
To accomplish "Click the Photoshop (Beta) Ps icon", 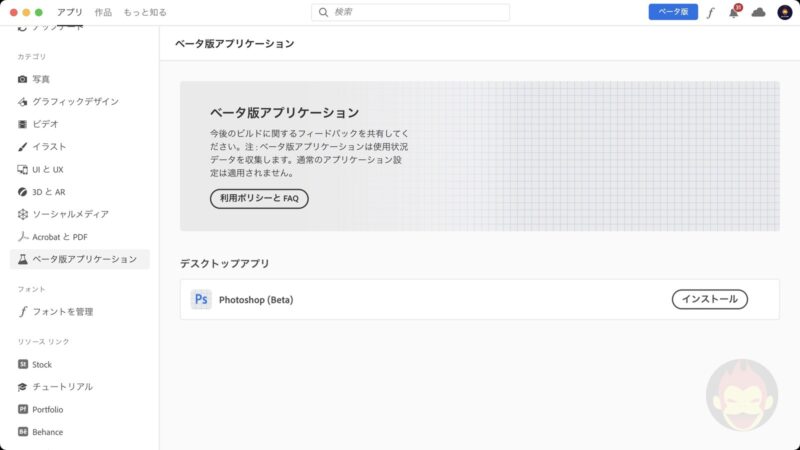I will click(x=201, y=299).
